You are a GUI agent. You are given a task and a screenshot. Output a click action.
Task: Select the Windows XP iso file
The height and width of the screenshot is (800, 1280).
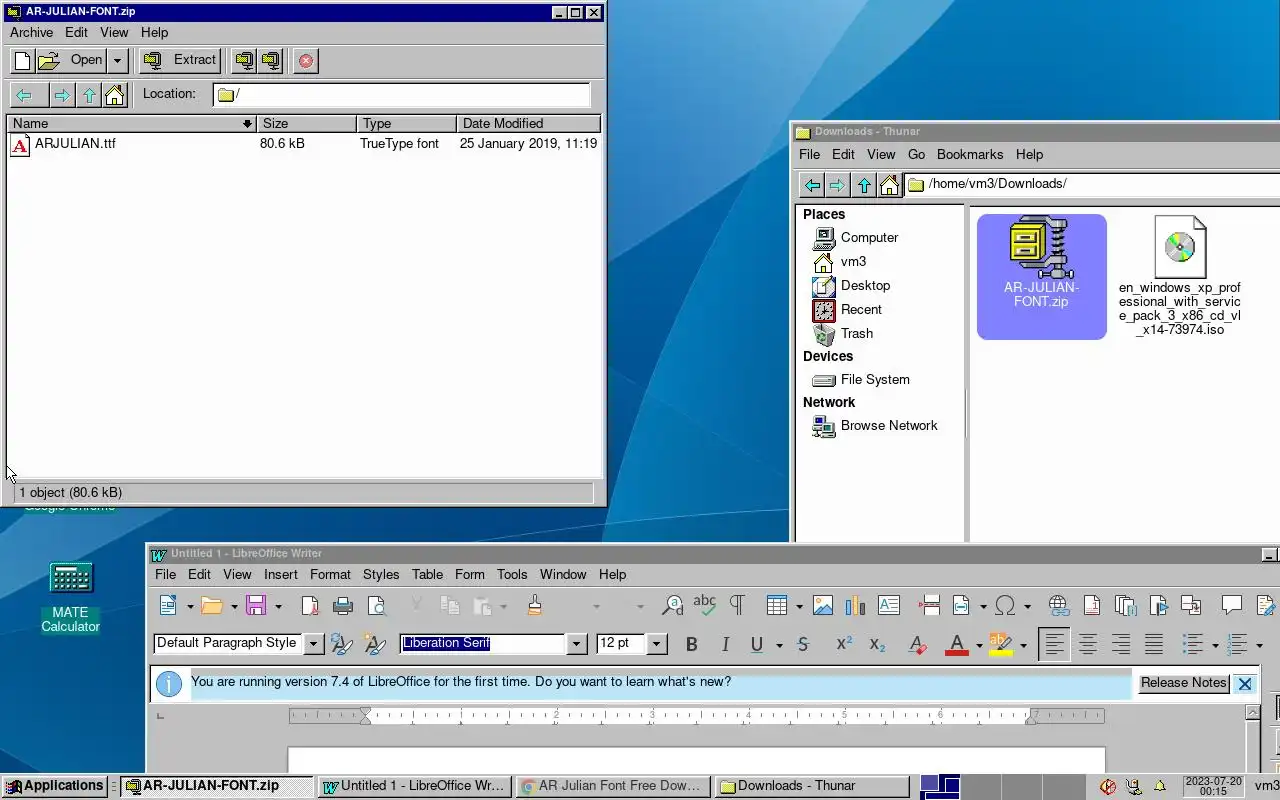click(1180, 276)
